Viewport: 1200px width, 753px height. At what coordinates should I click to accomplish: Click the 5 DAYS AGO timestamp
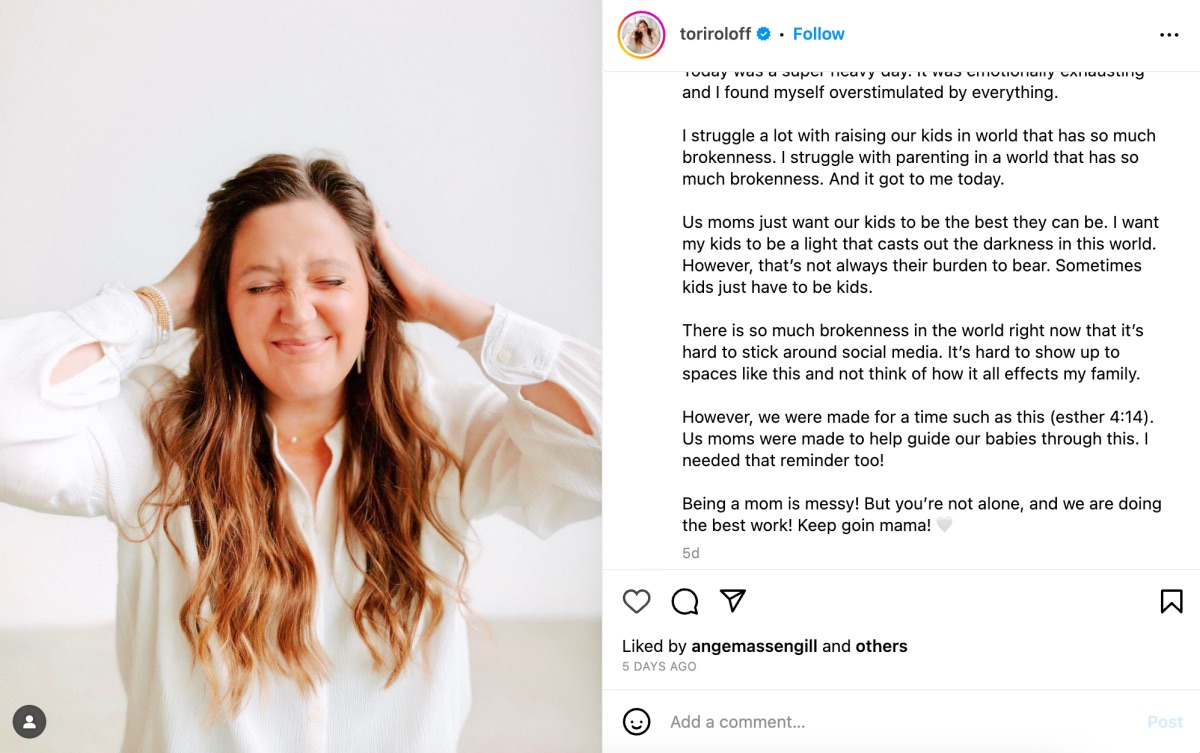click(658, 666)
